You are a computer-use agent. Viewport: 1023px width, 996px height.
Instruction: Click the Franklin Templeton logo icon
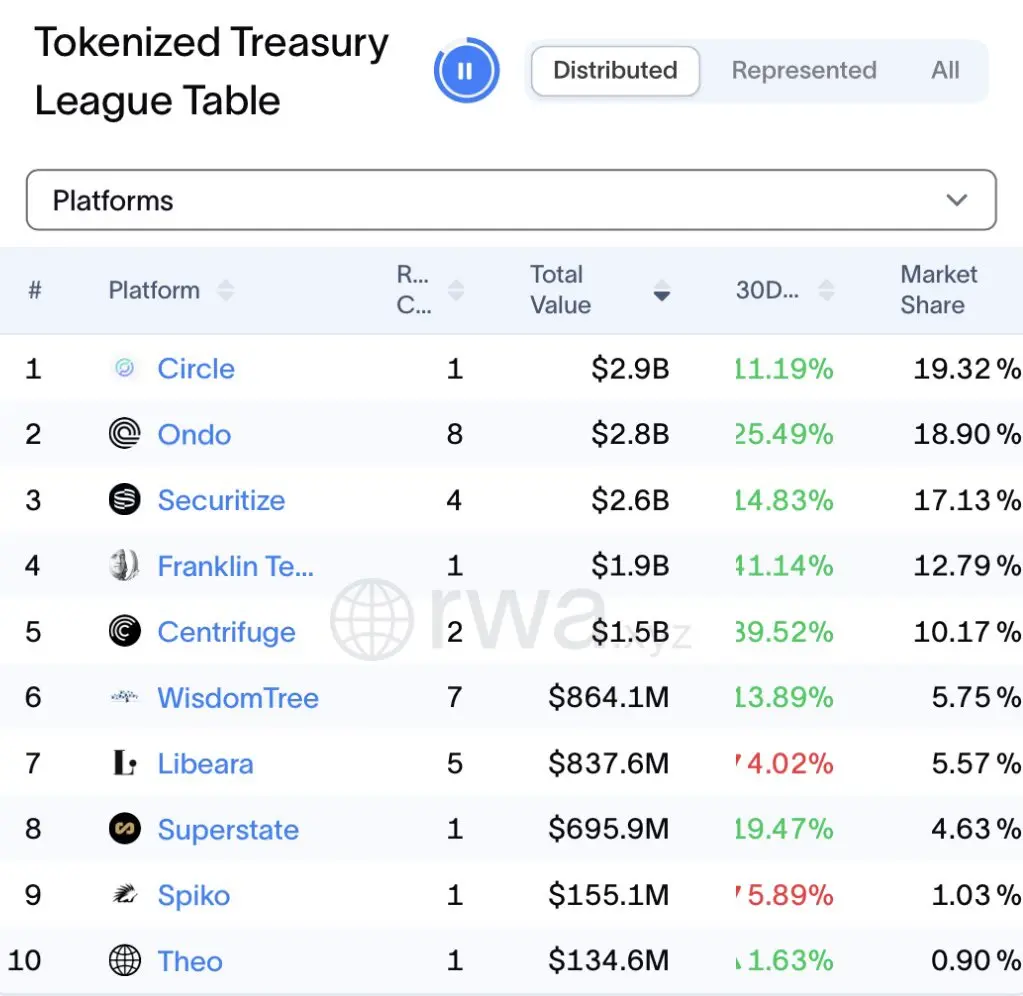pos(125,566)
